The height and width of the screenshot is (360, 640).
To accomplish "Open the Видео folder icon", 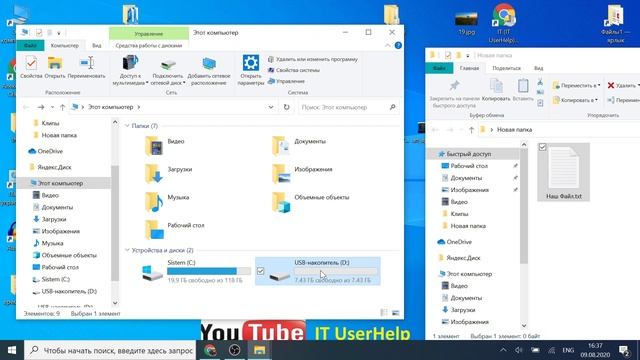I will click(x=154, y=146).
